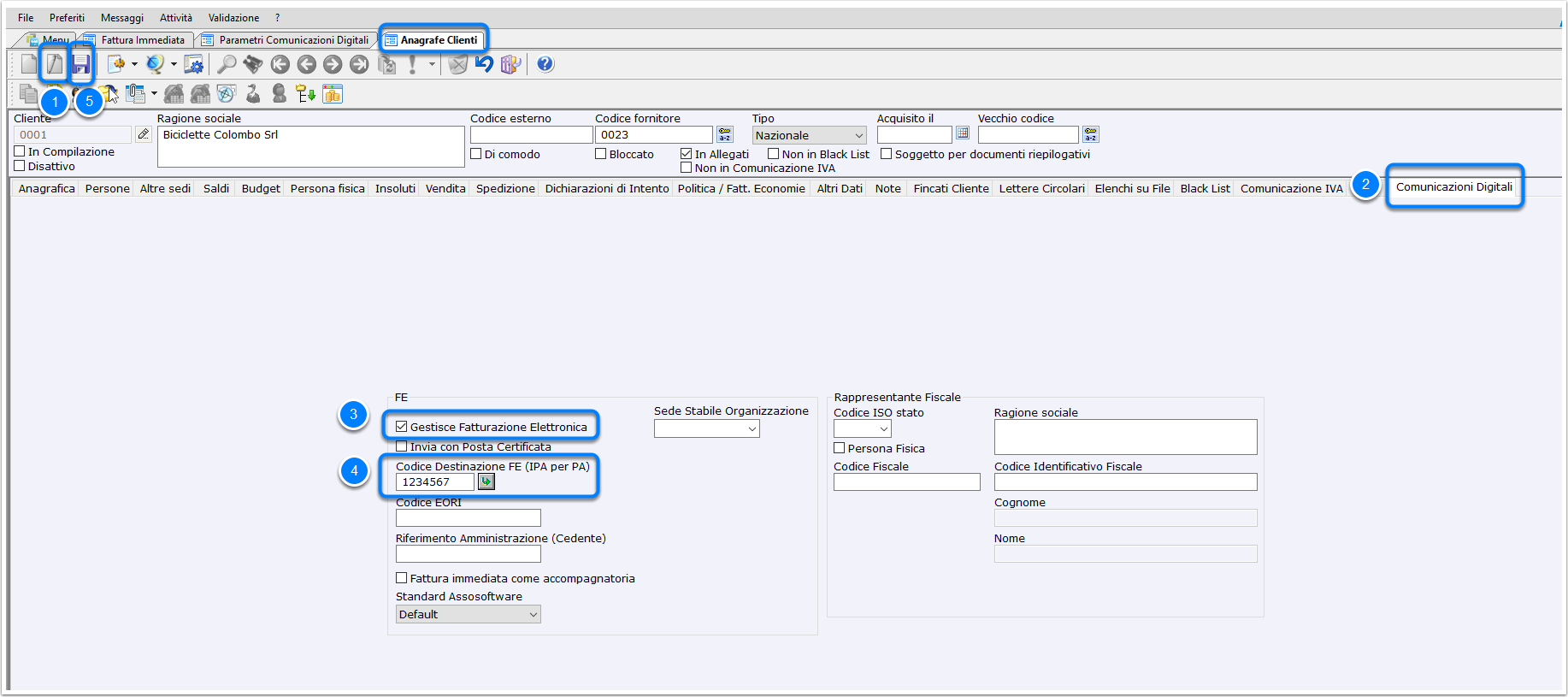Screen dimensions: 1568x697
Task: Open the Dichiarazioni di Intento tab
Action: (607, 188)
